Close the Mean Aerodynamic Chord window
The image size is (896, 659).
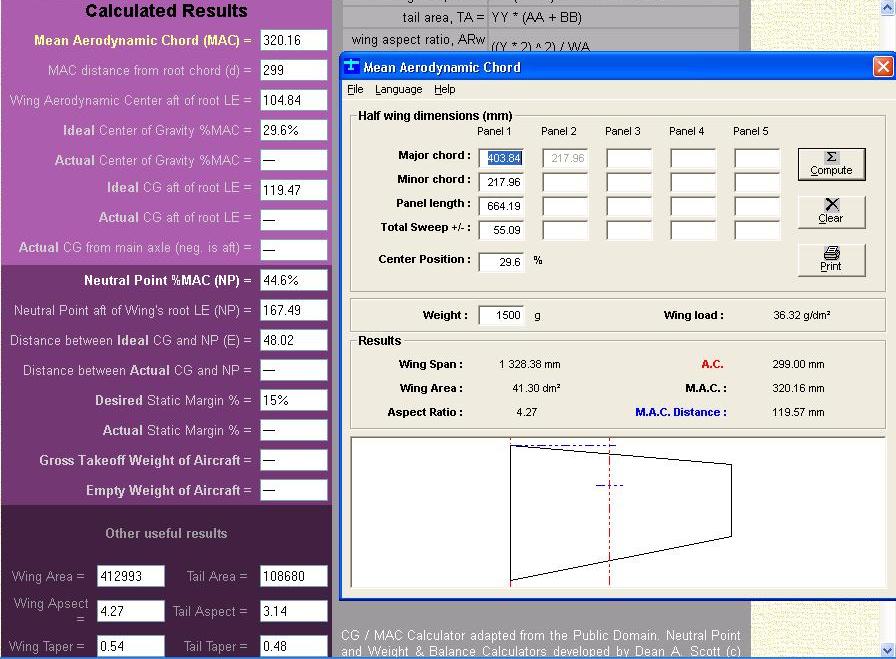tap(882, 67)
